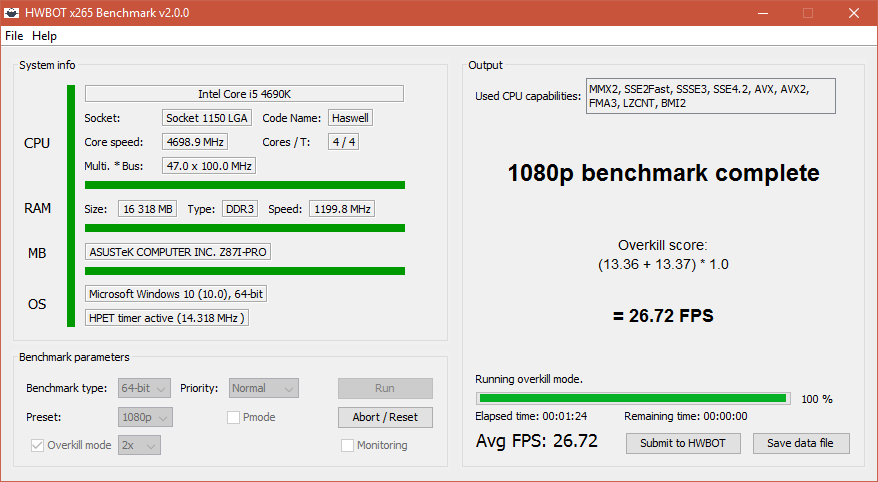Toggle the Overkill mode checkbox
Viewport: 878px width, 482px height.
click(x=38, y=446)
